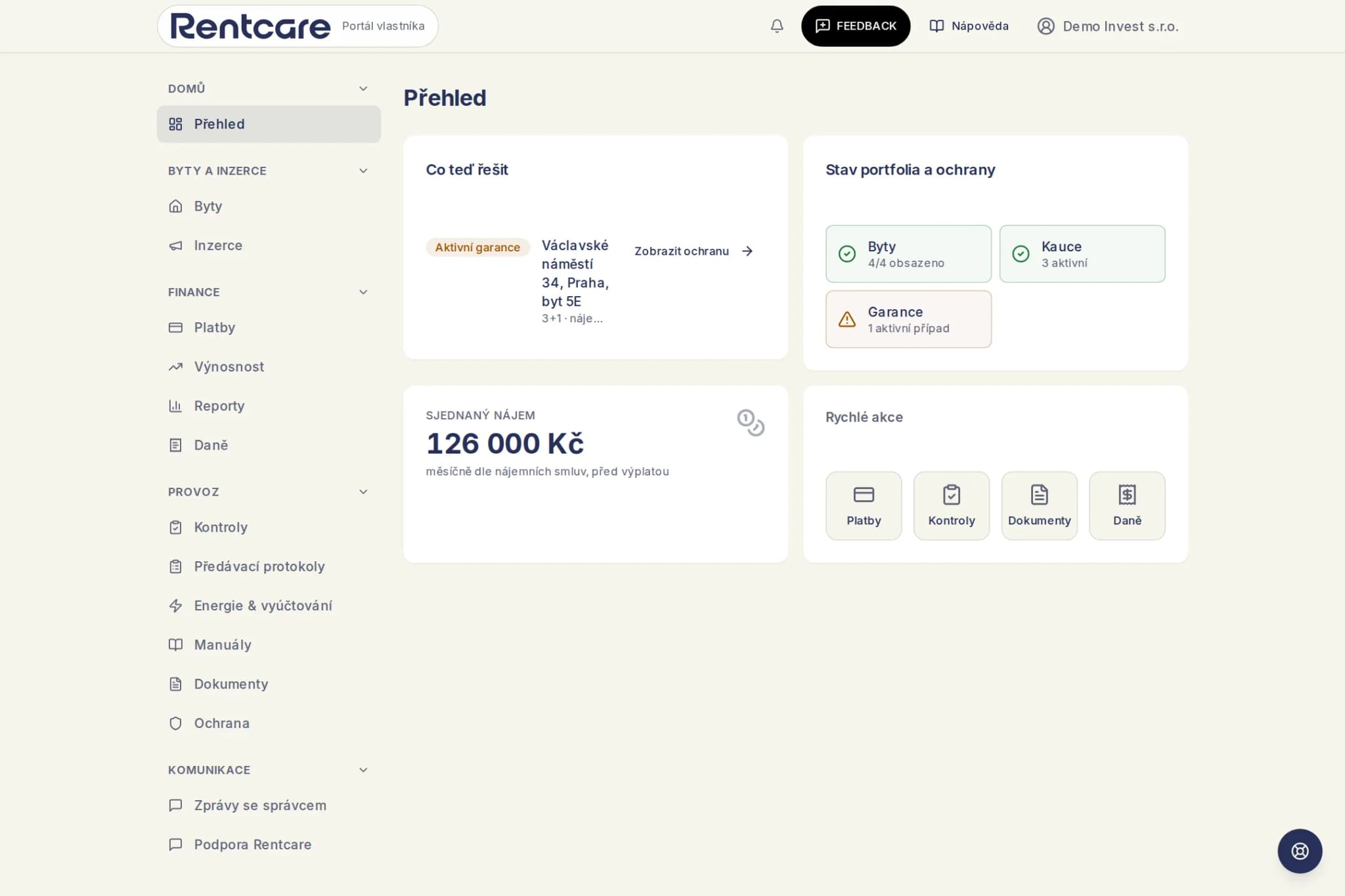The image size is (1345, 896).
Task: Collapse the BYTY A INZERCE section chevron
Action: point(363,171)
